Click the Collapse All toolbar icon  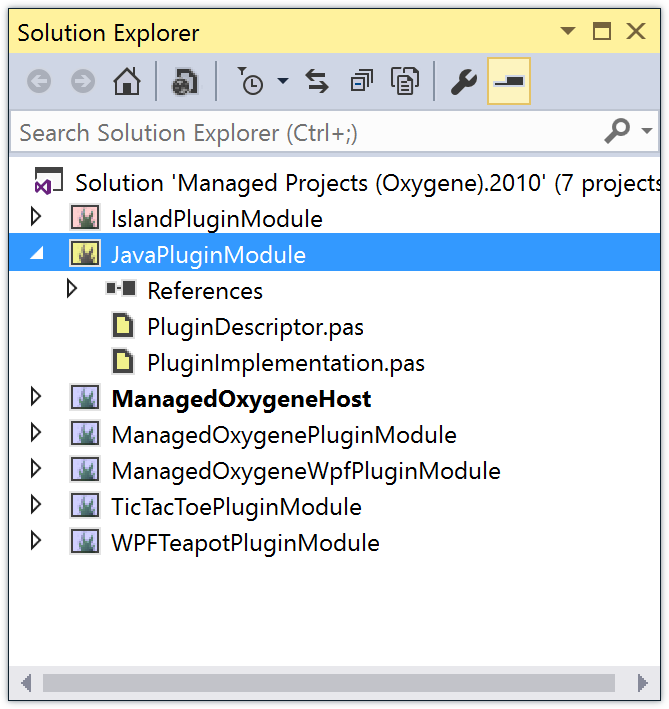coord(362,81)
